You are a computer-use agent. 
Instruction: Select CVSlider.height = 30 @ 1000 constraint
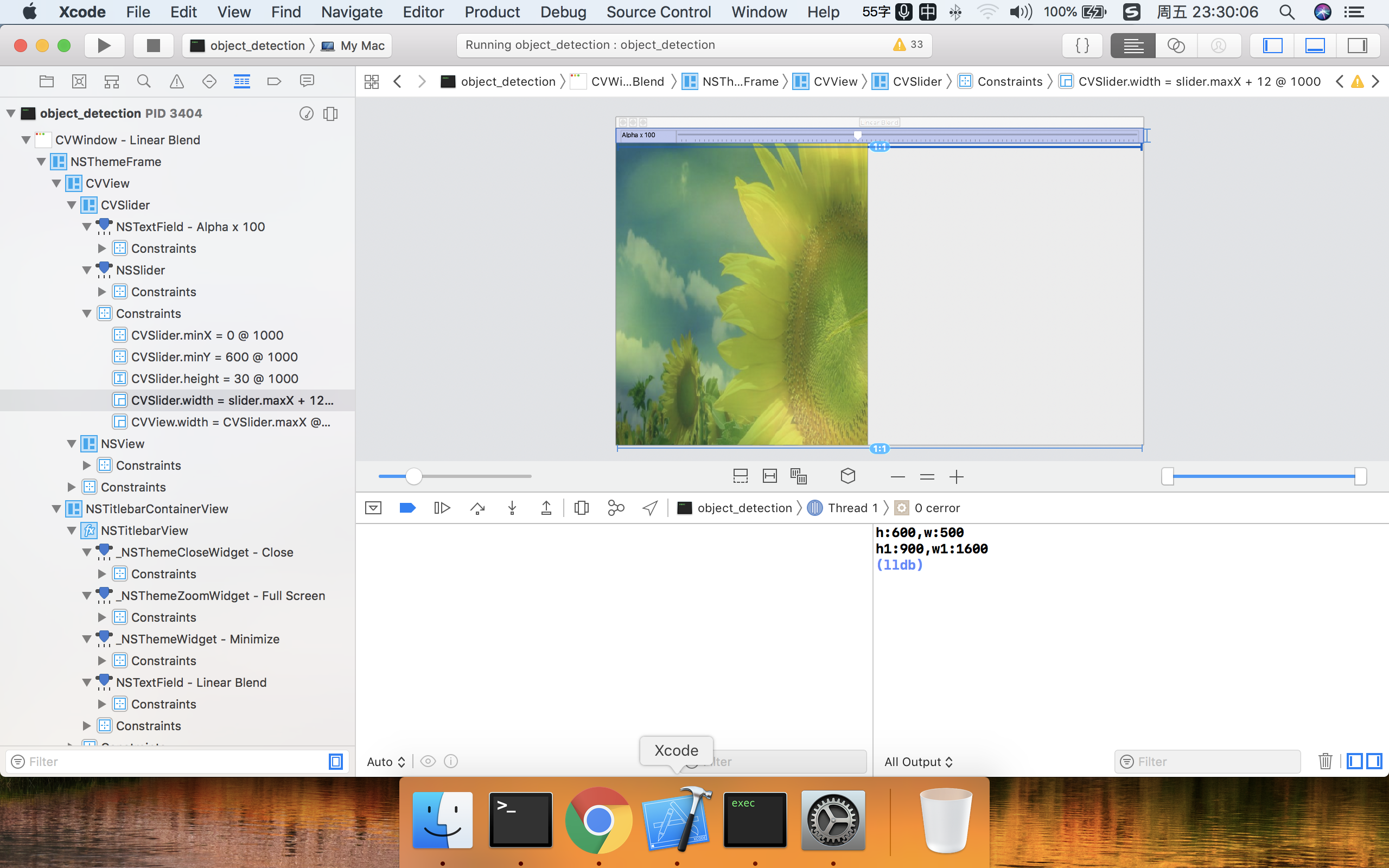click(x=214, y=379)
